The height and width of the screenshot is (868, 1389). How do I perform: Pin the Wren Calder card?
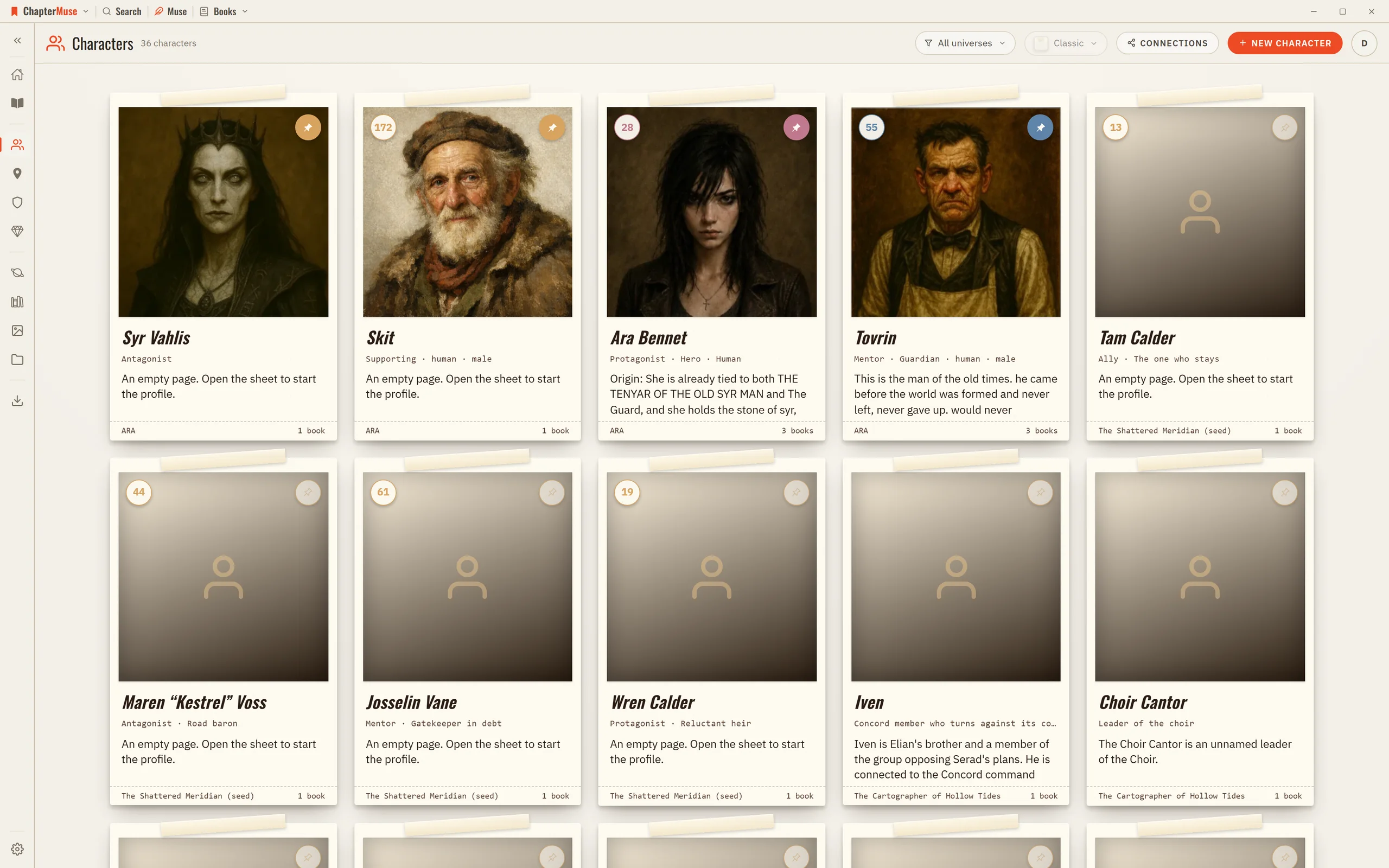pyautogui.click(x=796, y=493)
